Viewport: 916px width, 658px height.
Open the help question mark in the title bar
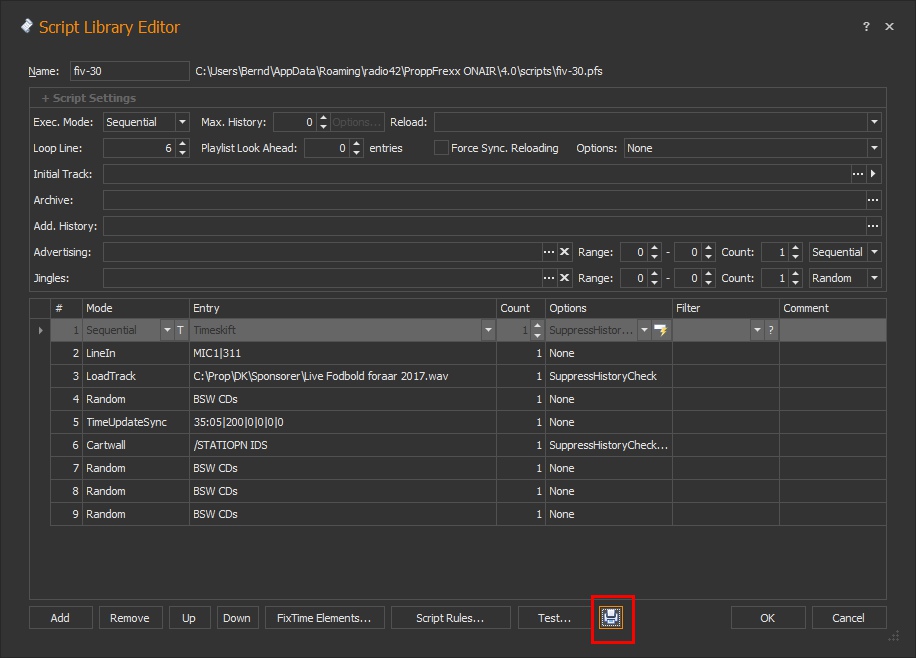coord(866,27)
